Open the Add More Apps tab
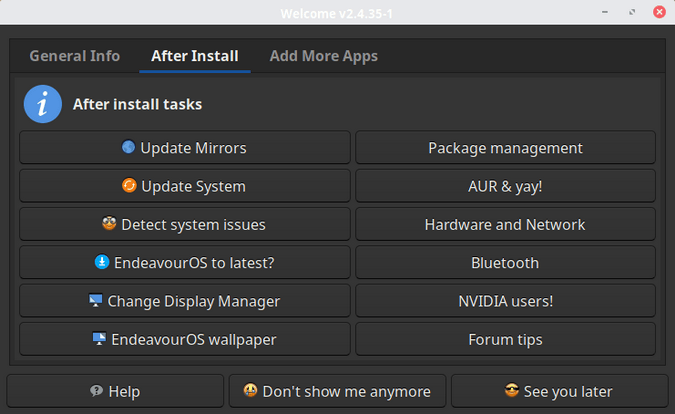This screenshot has height=414, width=675. (x=323, y=56)
